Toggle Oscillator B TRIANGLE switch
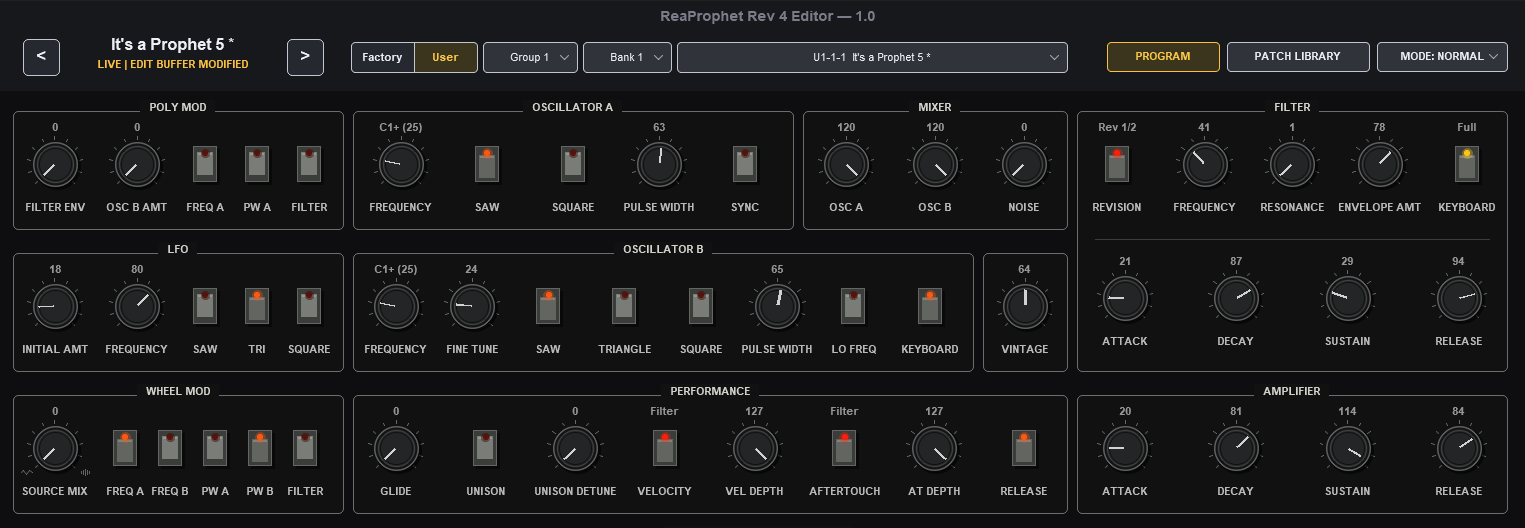Screen dimensions: 1525x528 point(624,305)
